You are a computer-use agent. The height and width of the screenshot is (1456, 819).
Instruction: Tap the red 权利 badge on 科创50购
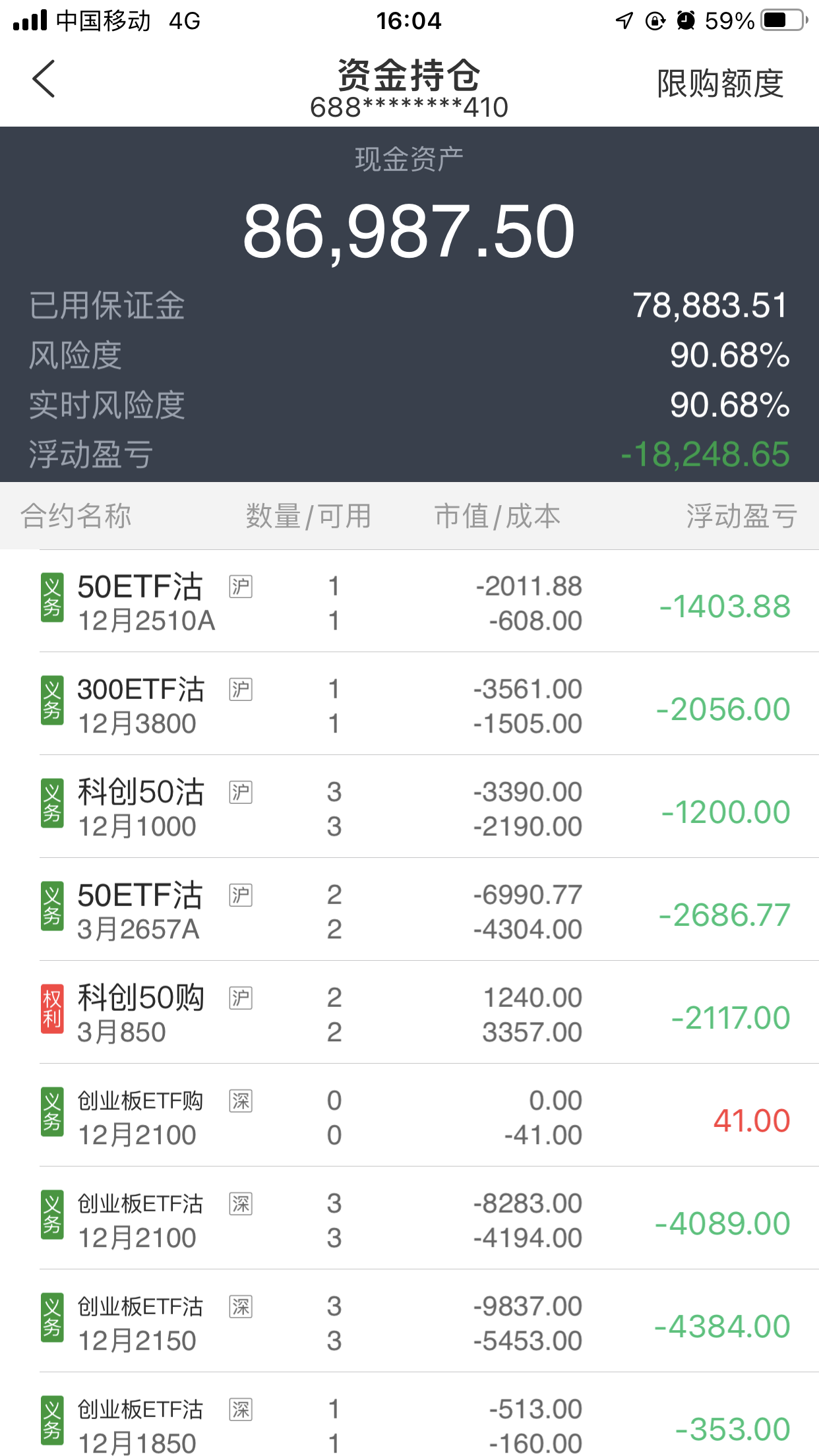pos(52,1009)
